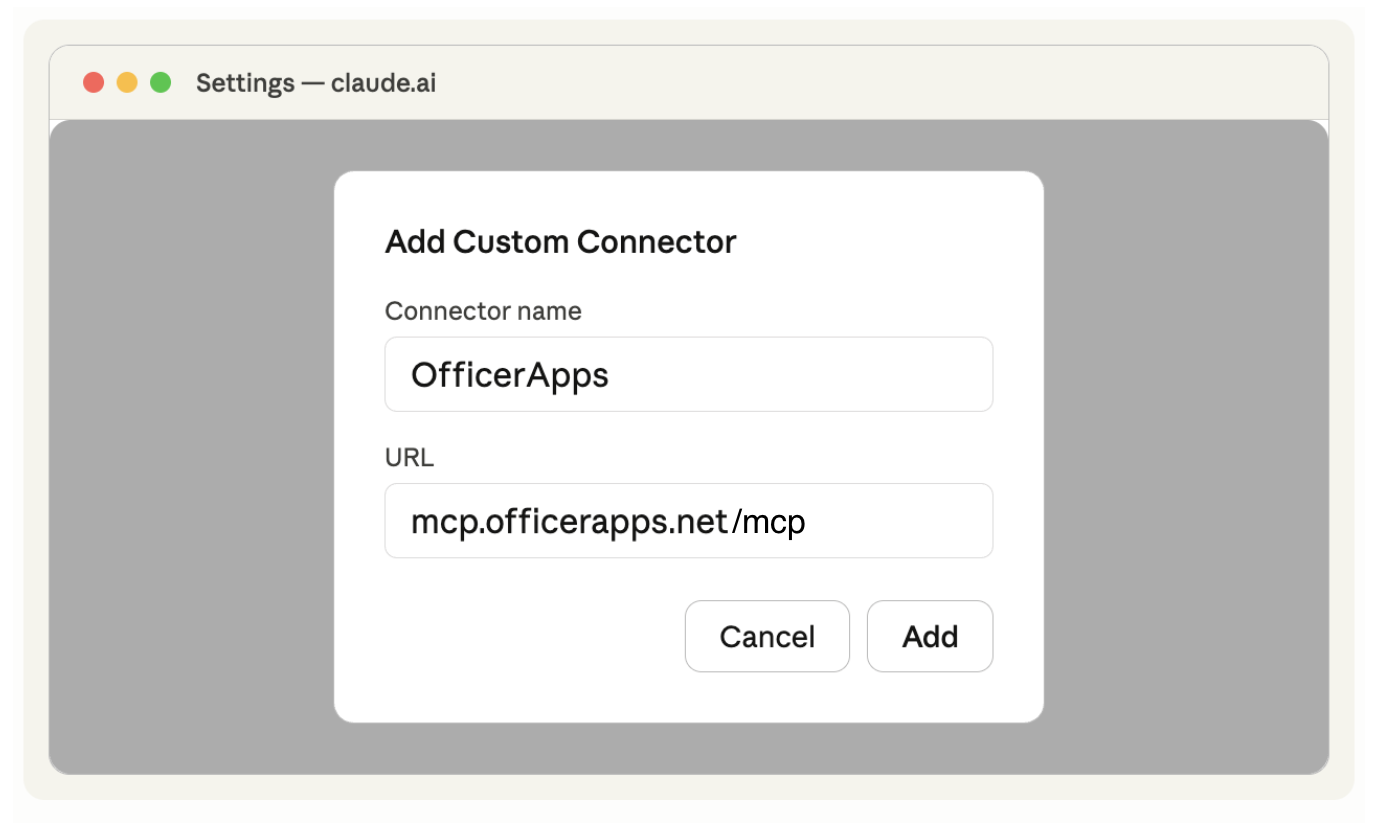This screenshot has height=824, width=1380.
Task: Click the Add button to save connector
Action: 930,636
